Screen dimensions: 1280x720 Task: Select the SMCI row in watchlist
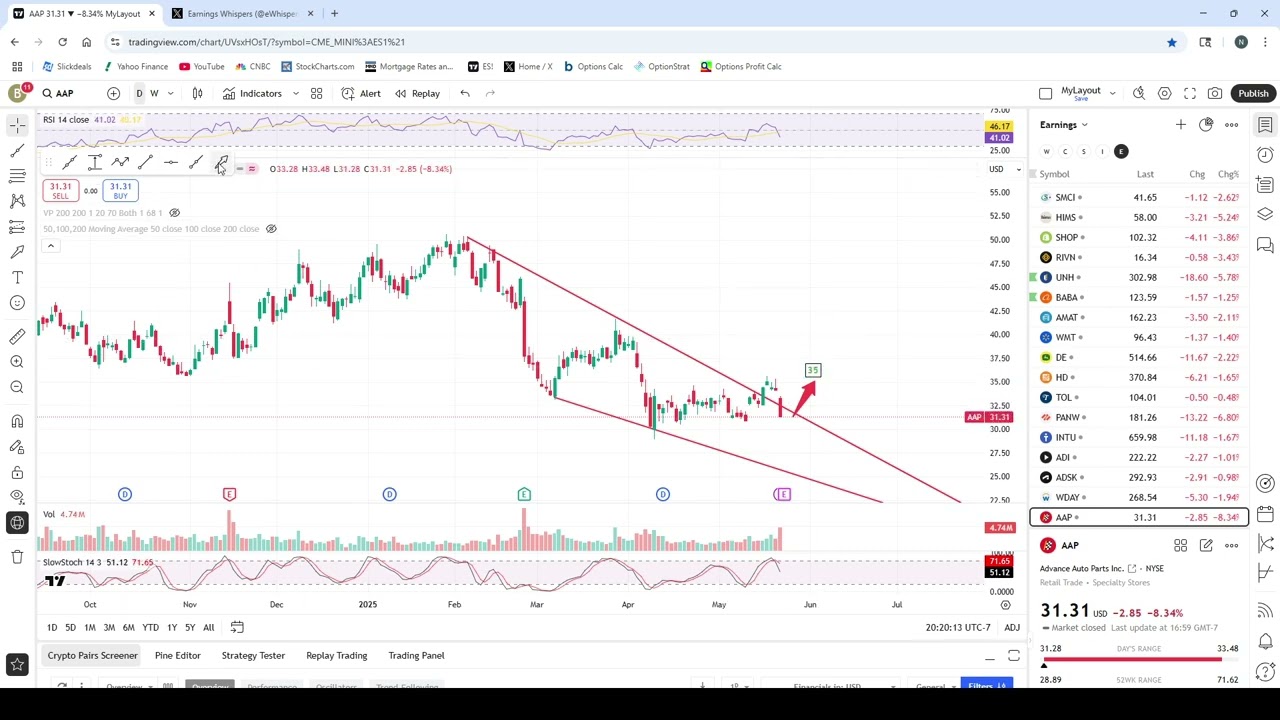pos(1139,197)
